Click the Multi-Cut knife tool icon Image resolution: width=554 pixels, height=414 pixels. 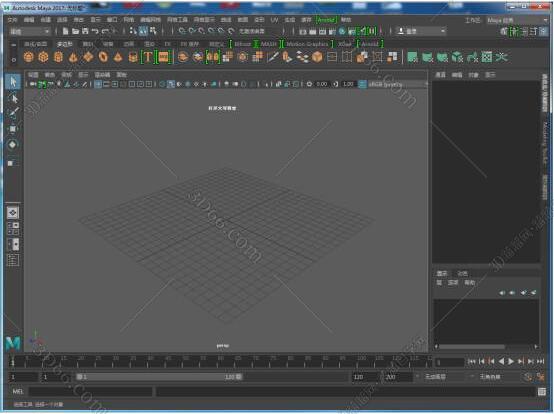(272, 57)
